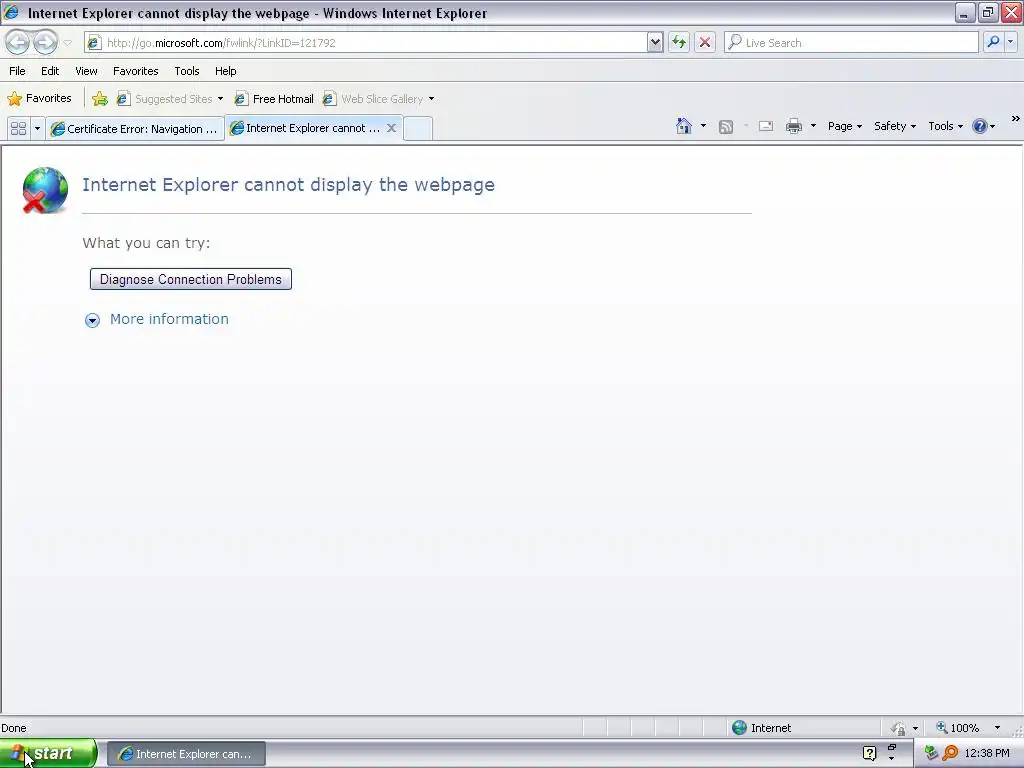Click the Print icon
Screen dimensions: 1024x768
click(x=793, y=126)
